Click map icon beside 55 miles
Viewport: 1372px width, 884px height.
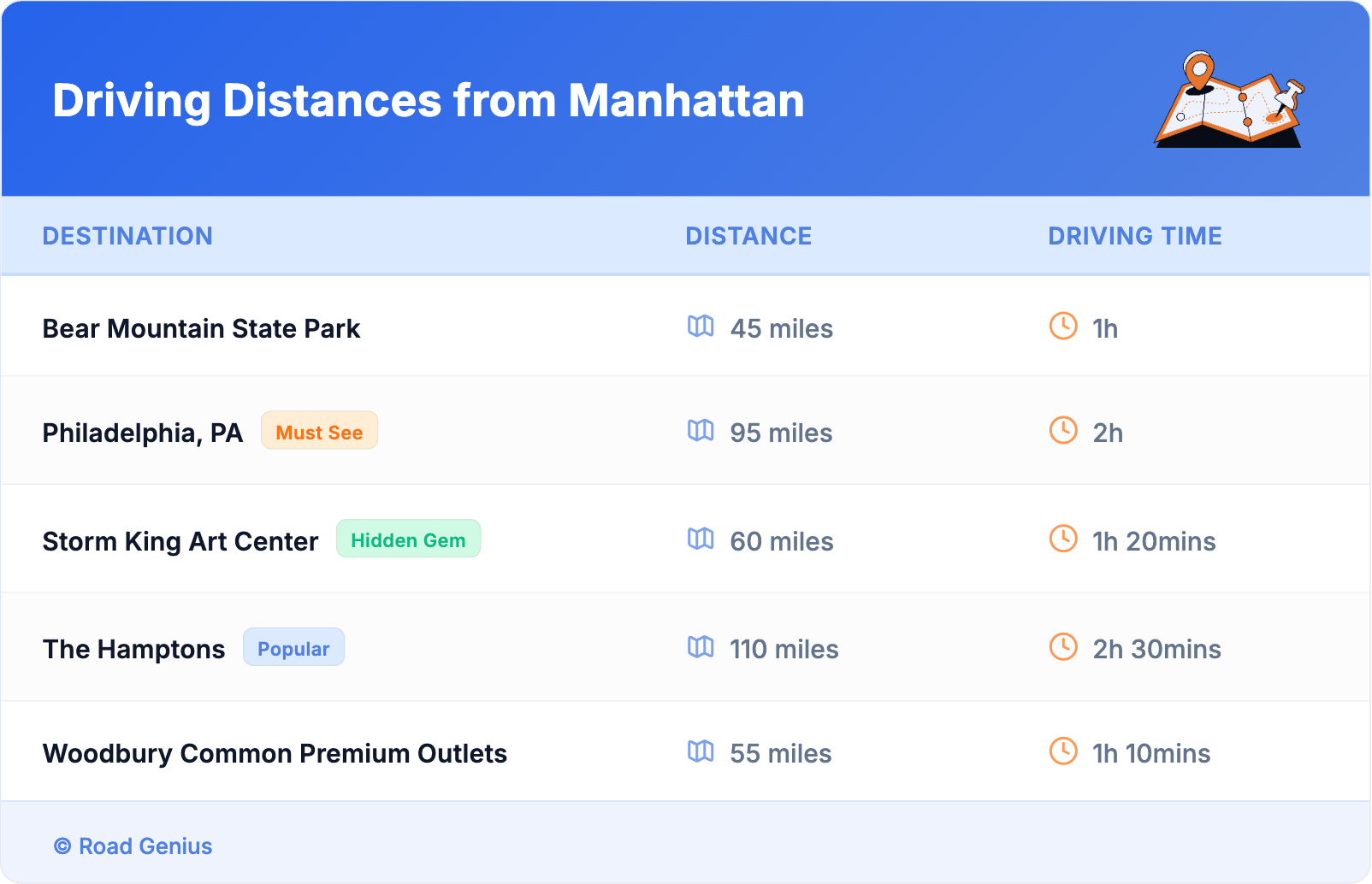(x=701, y=751)
